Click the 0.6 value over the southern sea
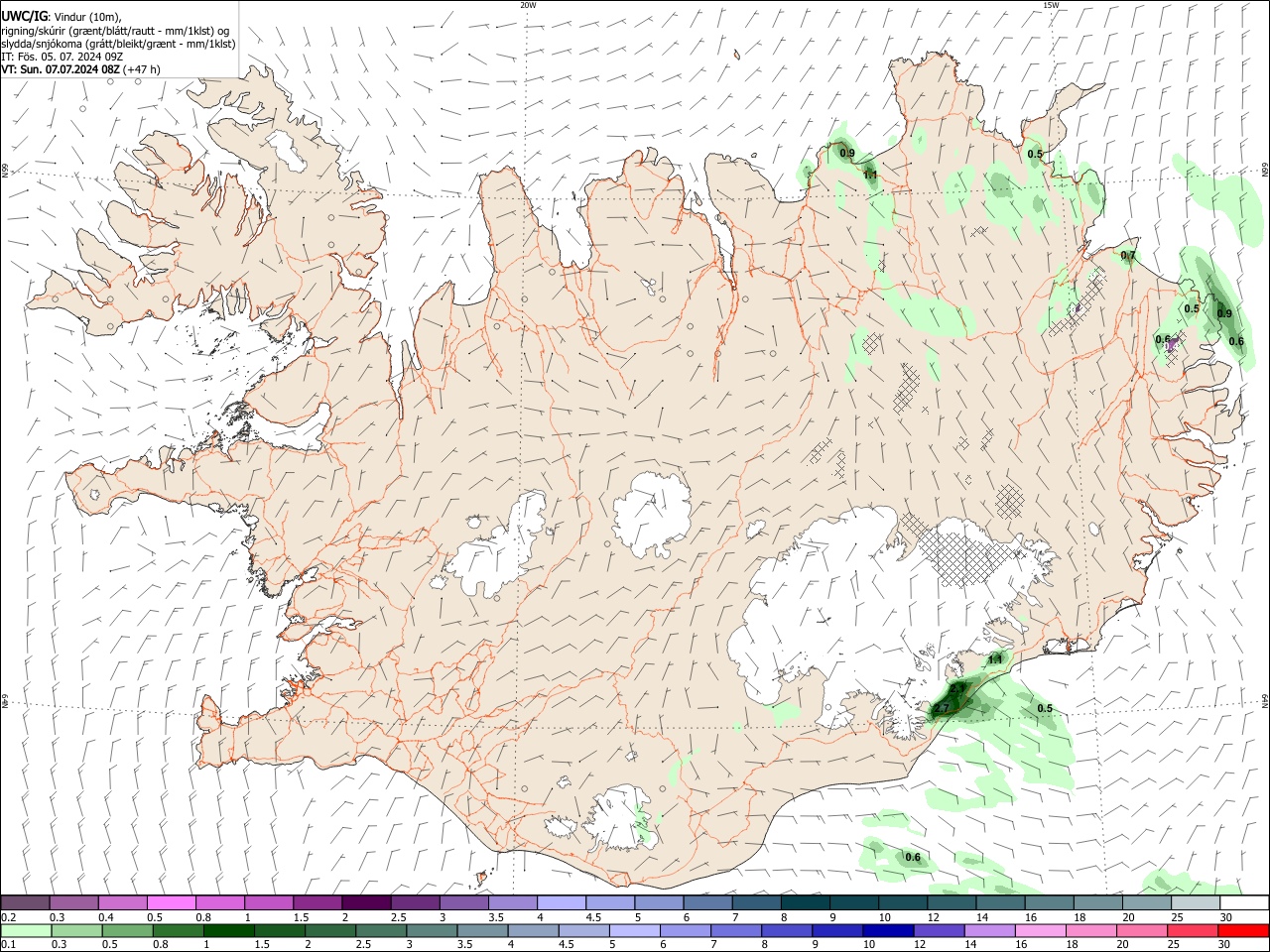The image size is (1270, 952). (x=913, y=857)
